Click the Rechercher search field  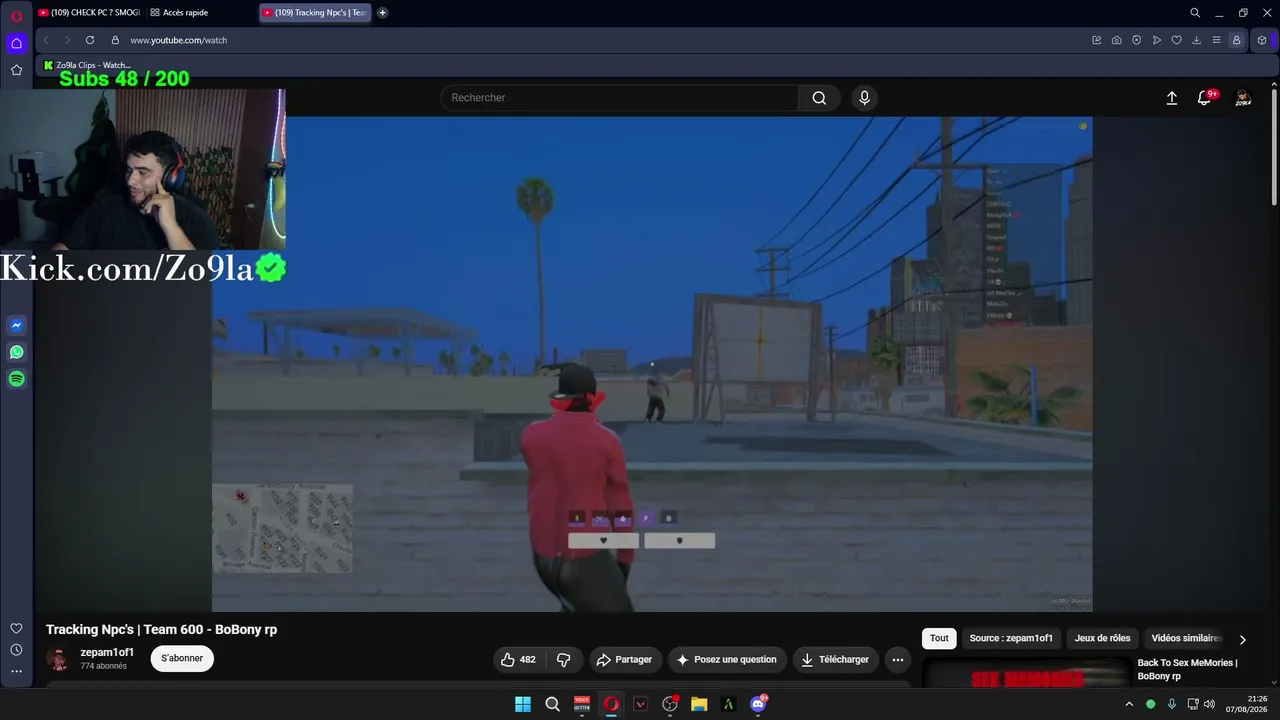(x=619, y=98)
